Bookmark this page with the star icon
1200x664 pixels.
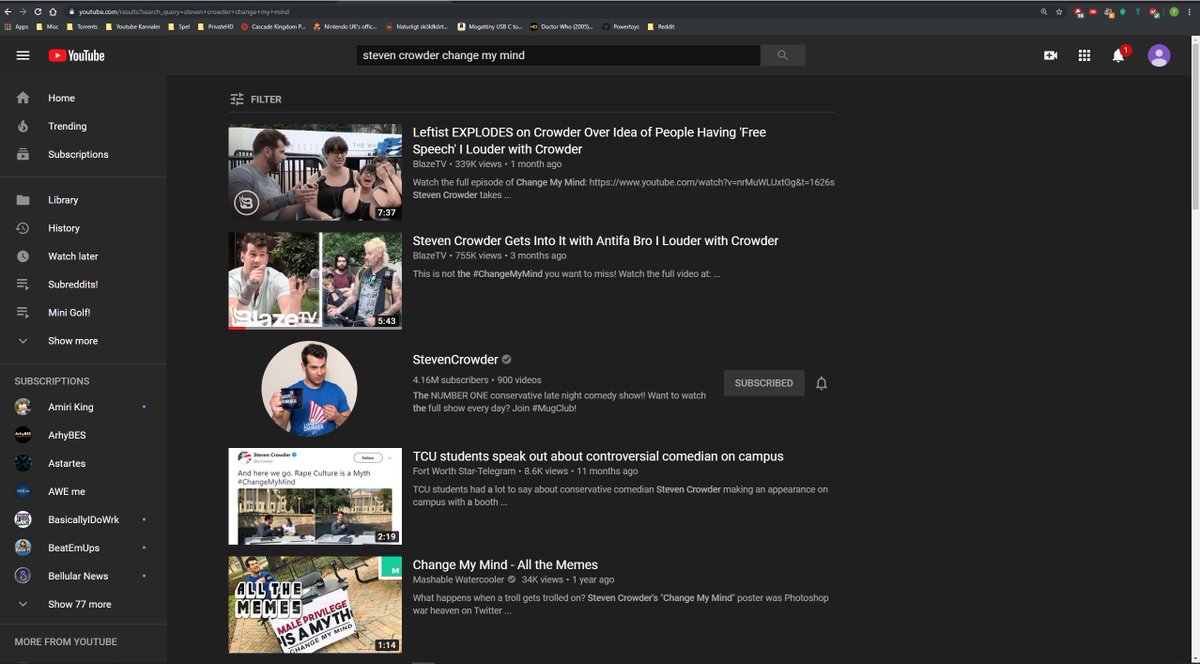click(1059, 11)
